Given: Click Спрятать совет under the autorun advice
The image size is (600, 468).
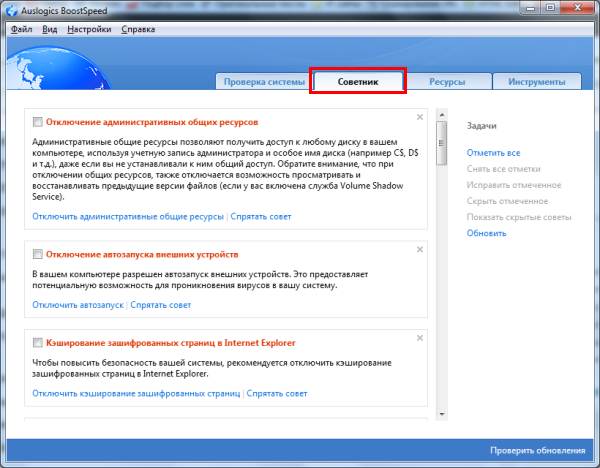Looking at the screenshot, I should tap(161, 305).
